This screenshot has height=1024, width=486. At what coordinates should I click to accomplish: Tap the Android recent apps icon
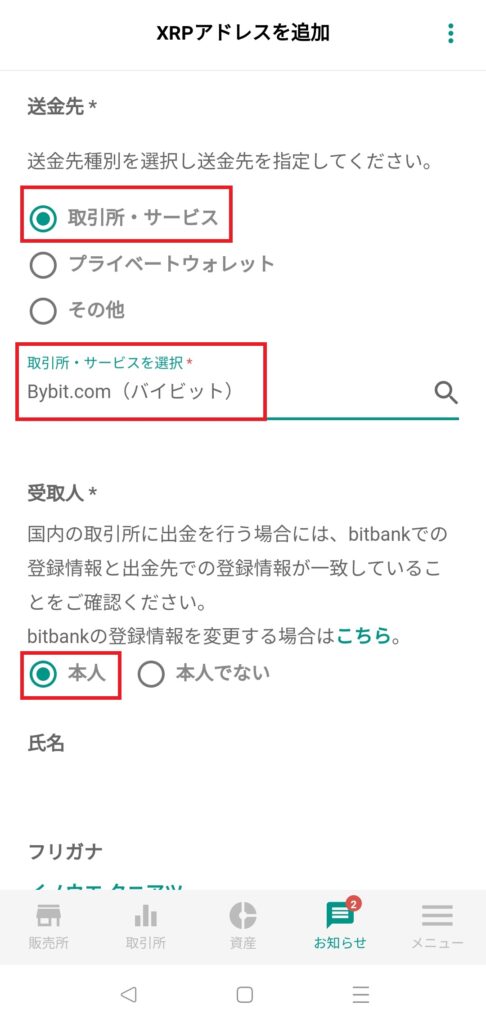pos(361,994)
